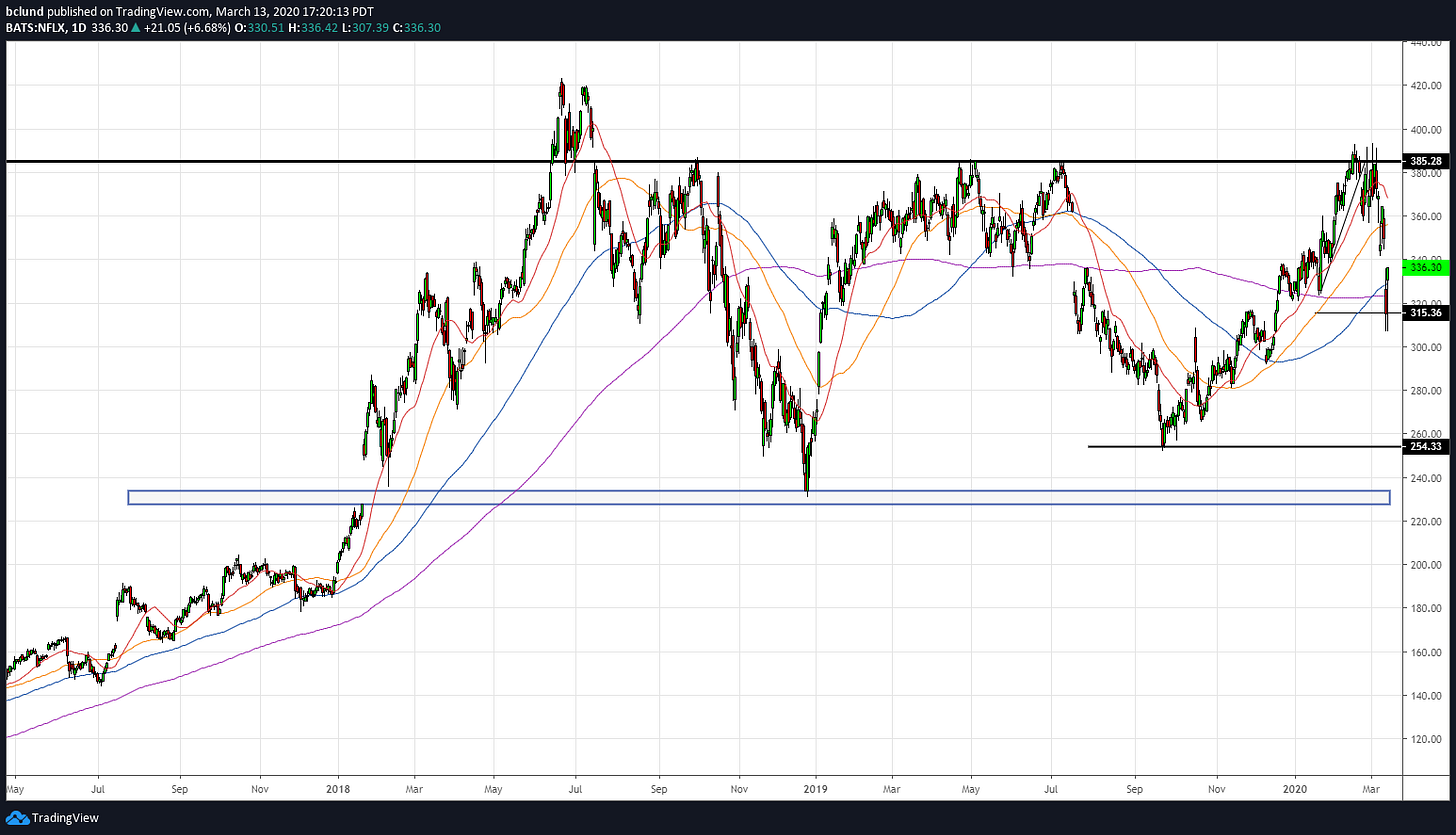The height and width of the screenshot is (835, 1456).
Task: Click the 254.33 price label
Action: pos(1425,446)
